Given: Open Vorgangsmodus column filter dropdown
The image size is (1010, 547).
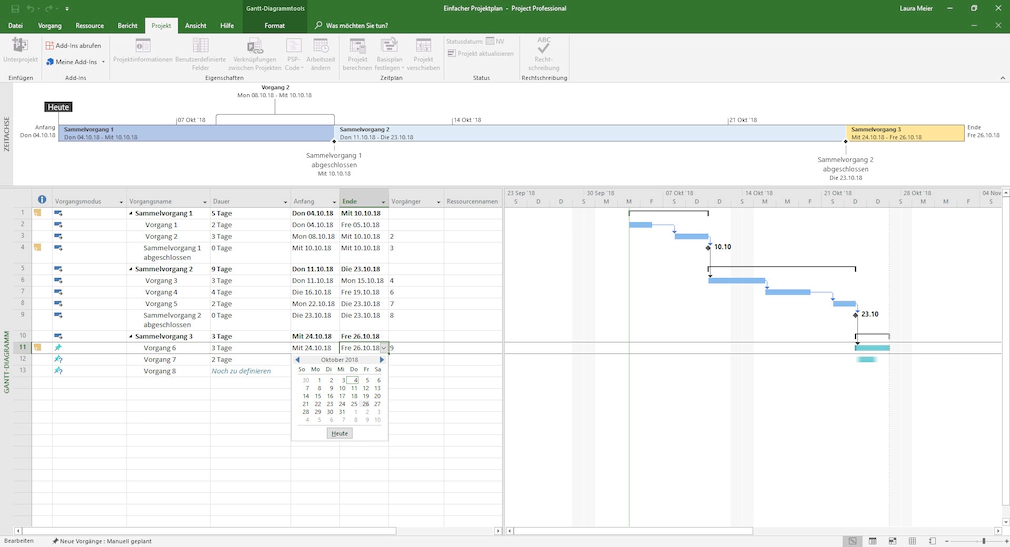Looking at the screenshot, I should [121, 202].
